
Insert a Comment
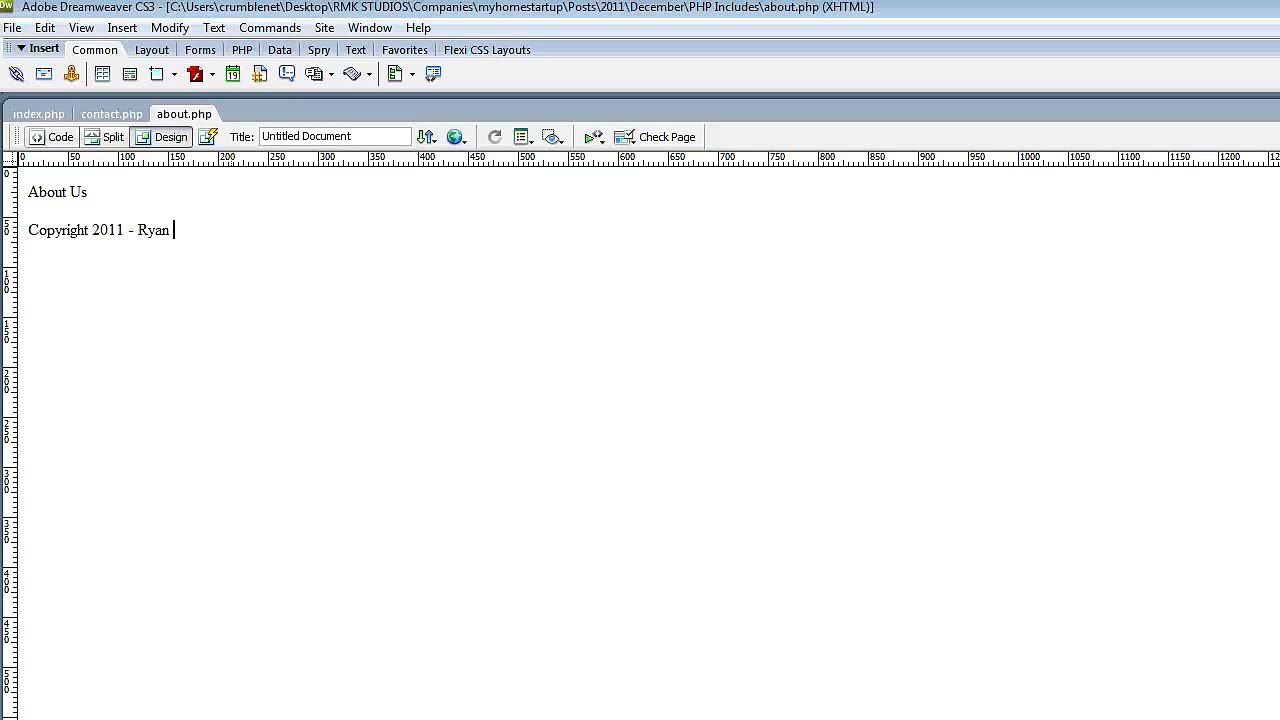pyautogui.click(x=287, y=74)
